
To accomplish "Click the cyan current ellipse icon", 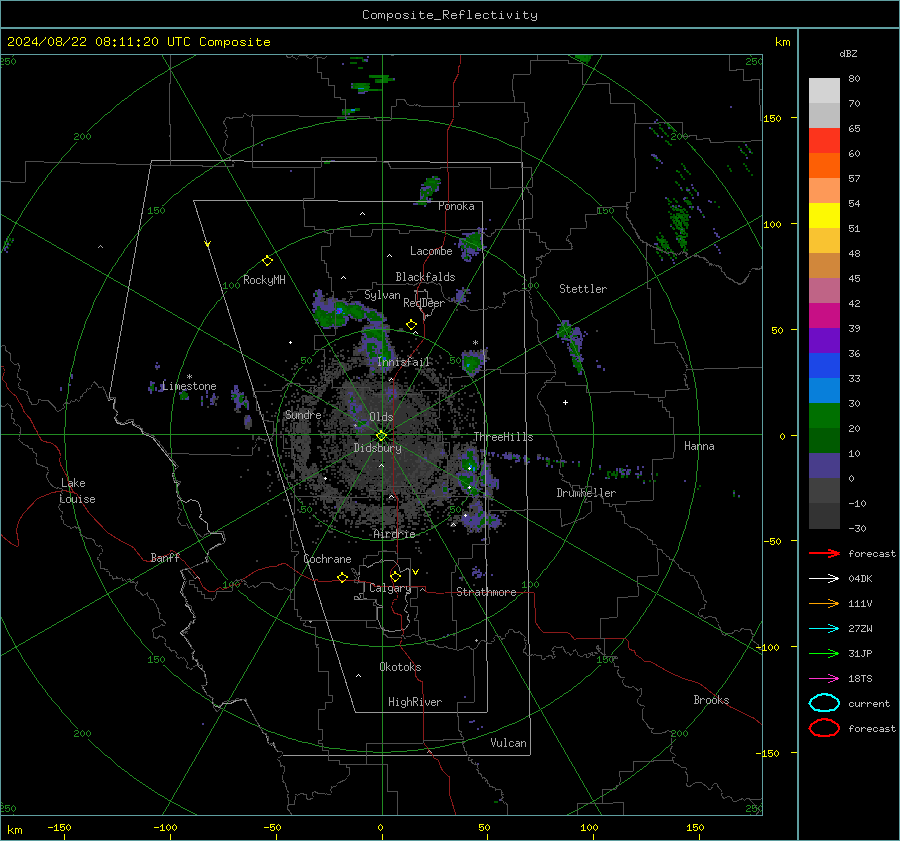I will click(824, 703).
